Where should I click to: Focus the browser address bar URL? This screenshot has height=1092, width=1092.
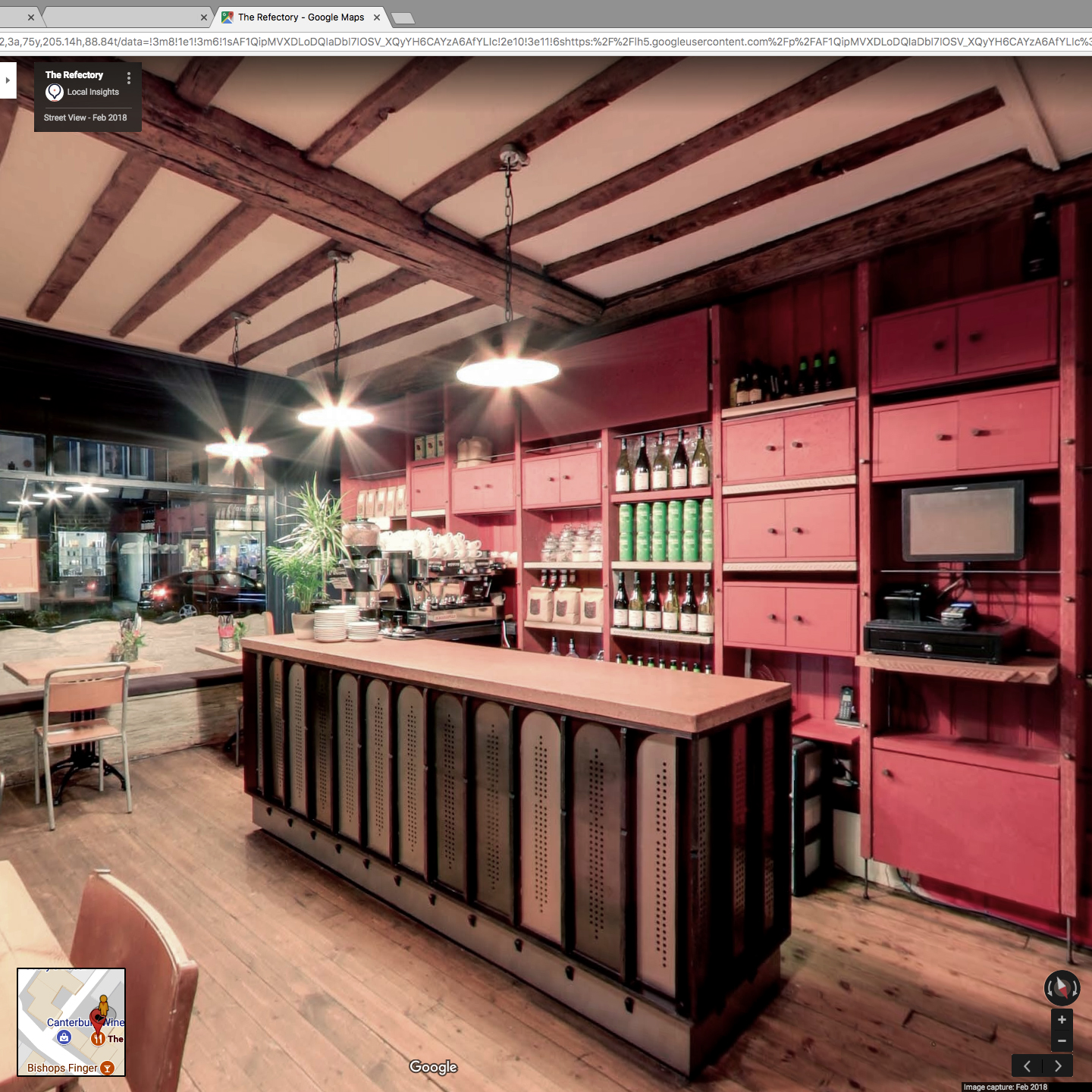click(546, 42)
